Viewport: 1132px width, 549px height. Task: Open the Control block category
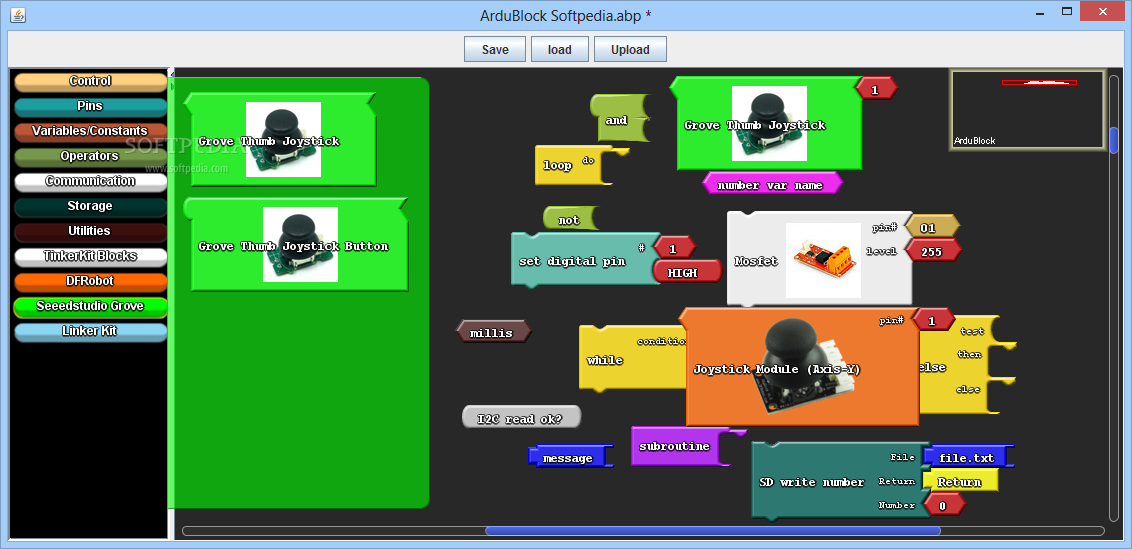pos(90,82)
